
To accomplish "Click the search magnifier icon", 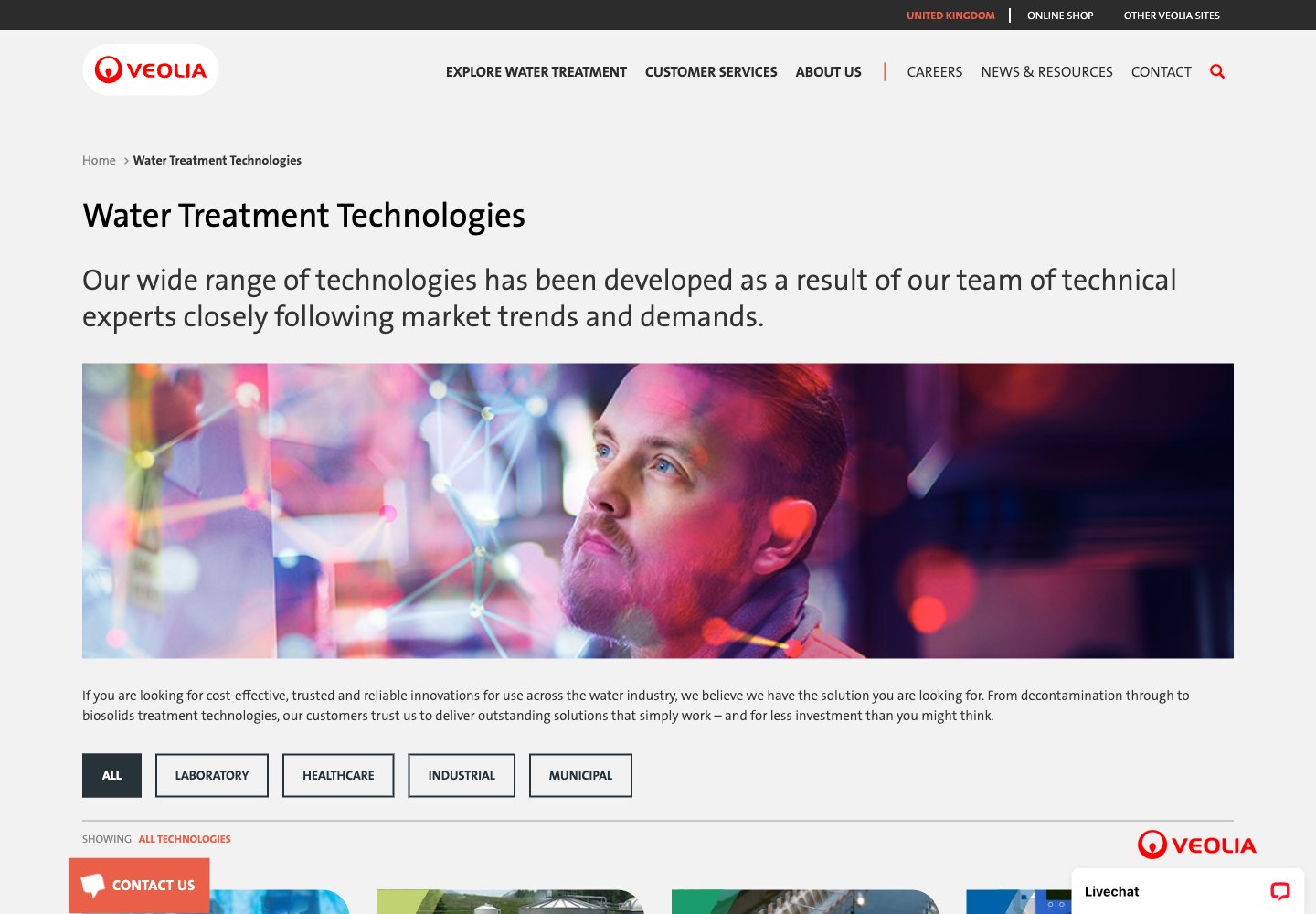I will pyautogui.click(x=1217, y=71).
